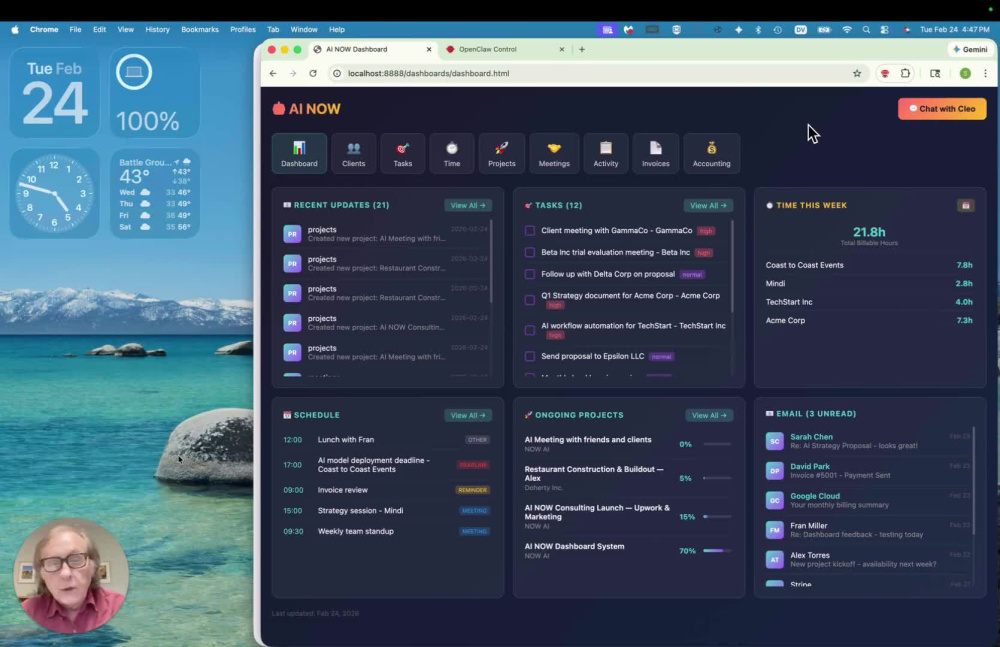The width and height of the screenshot is (1000, 647).
Task: Open the History menu
Action: click(x=158, y=29)
